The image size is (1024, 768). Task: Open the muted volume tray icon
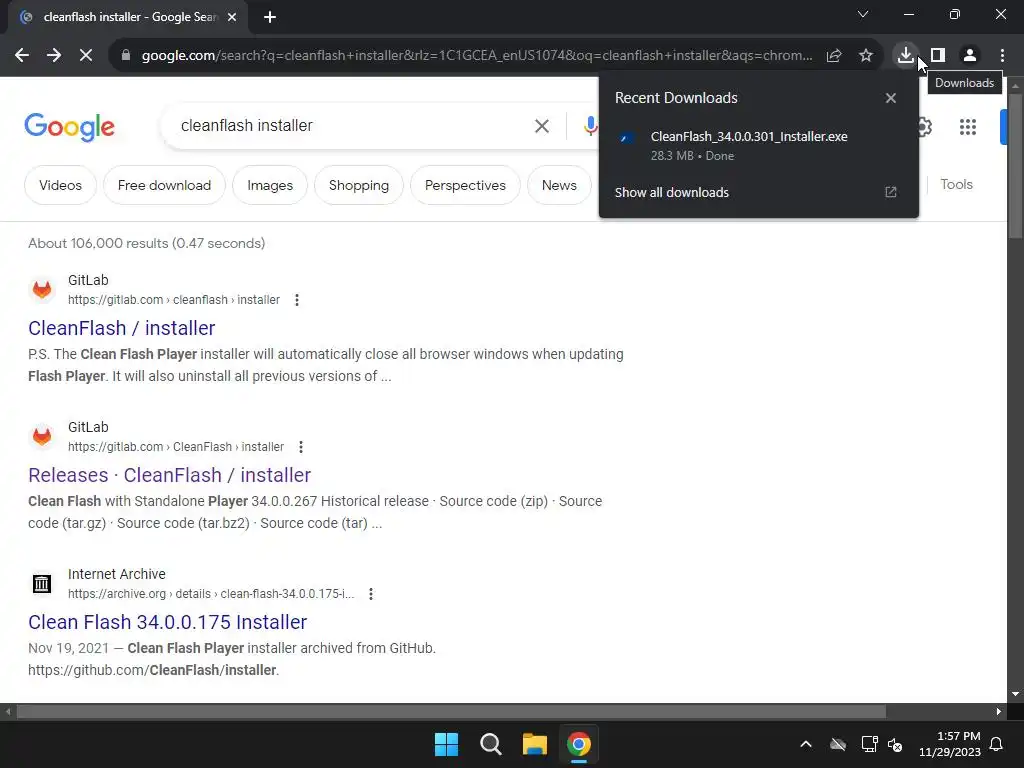tap(895, 744)
